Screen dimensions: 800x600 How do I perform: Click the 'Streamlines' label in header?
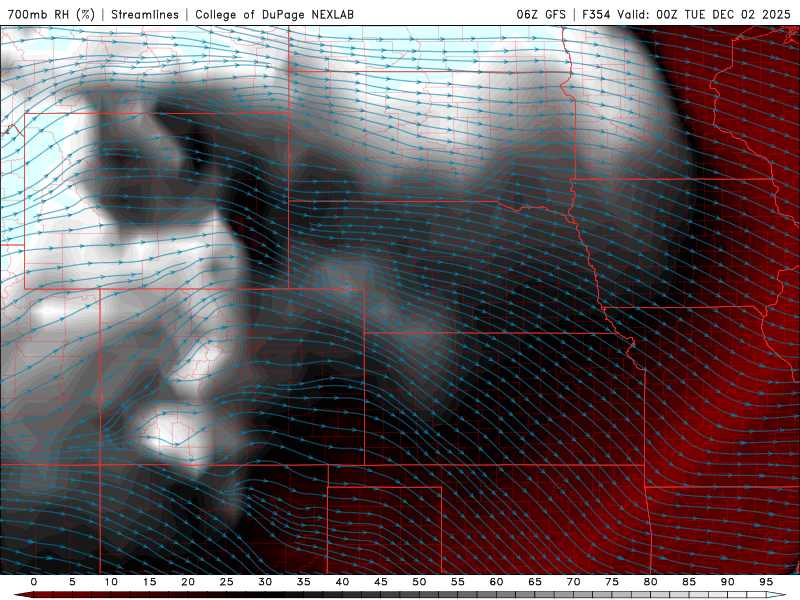coord(145,14)
